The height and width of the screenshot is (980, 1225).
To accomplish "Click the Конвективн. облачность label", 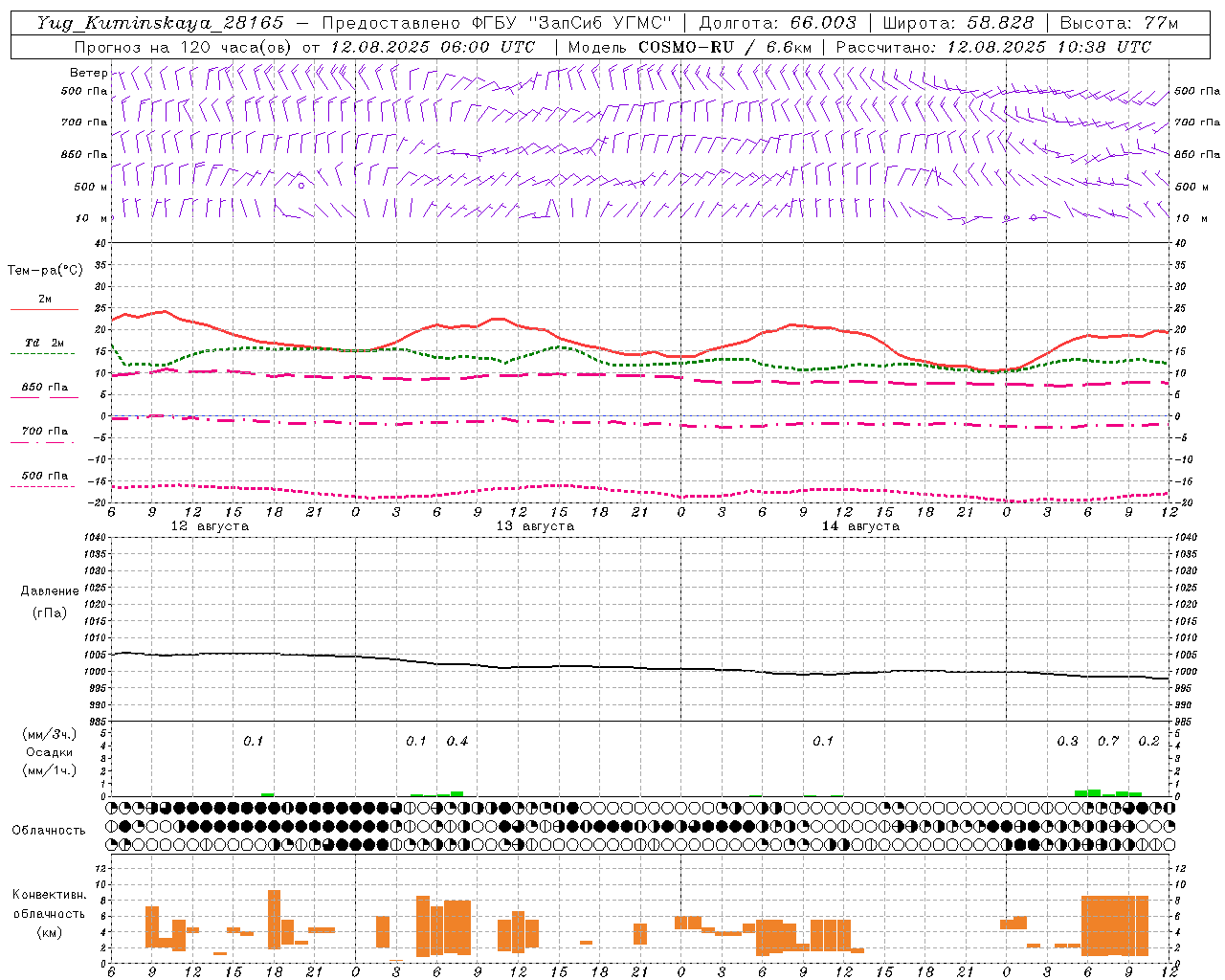I will pyautogui.click(x=49, y=904).
